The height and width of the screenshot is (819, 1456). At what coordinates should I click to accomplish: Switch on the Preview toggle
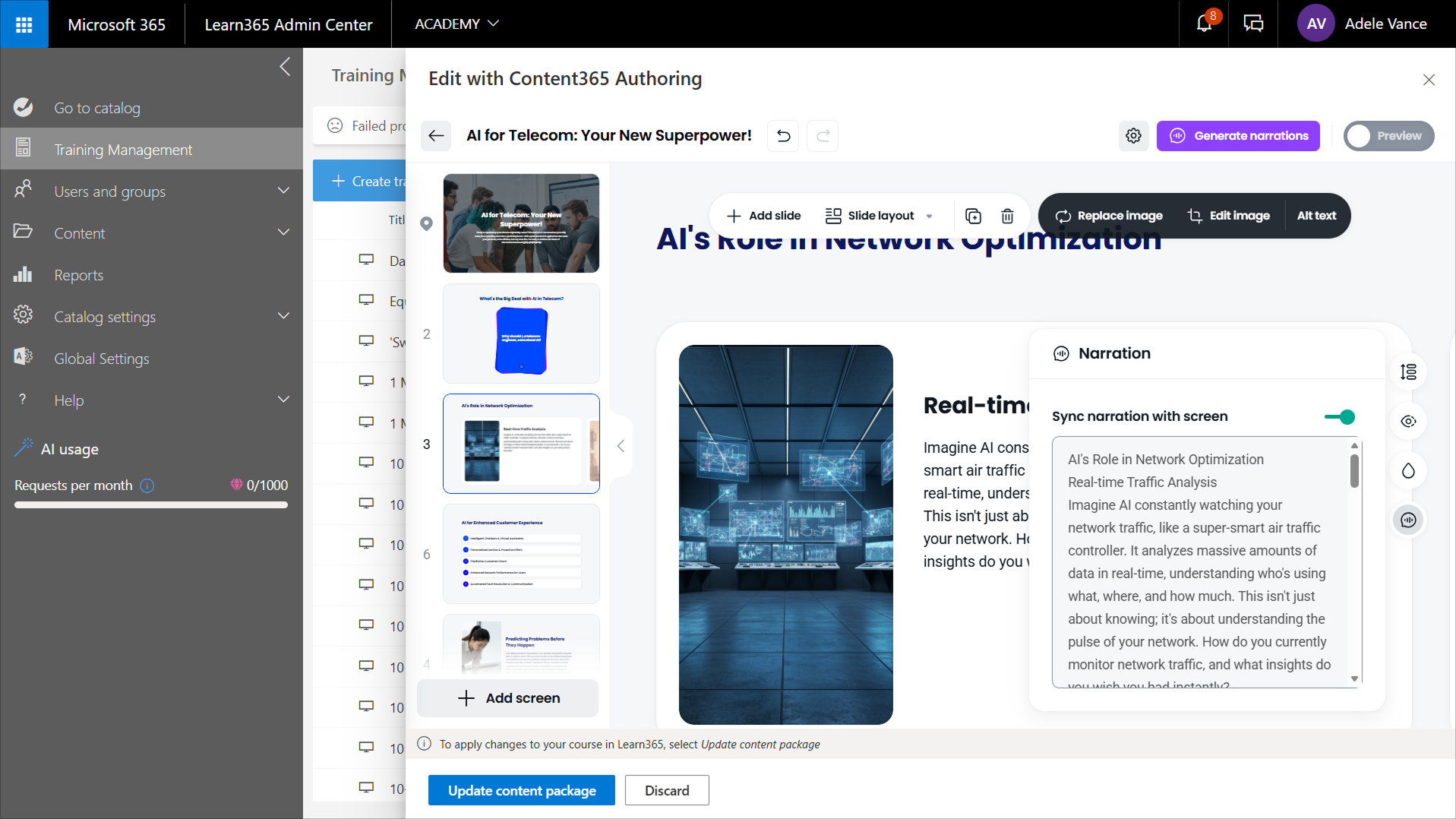pos(1388,136)
